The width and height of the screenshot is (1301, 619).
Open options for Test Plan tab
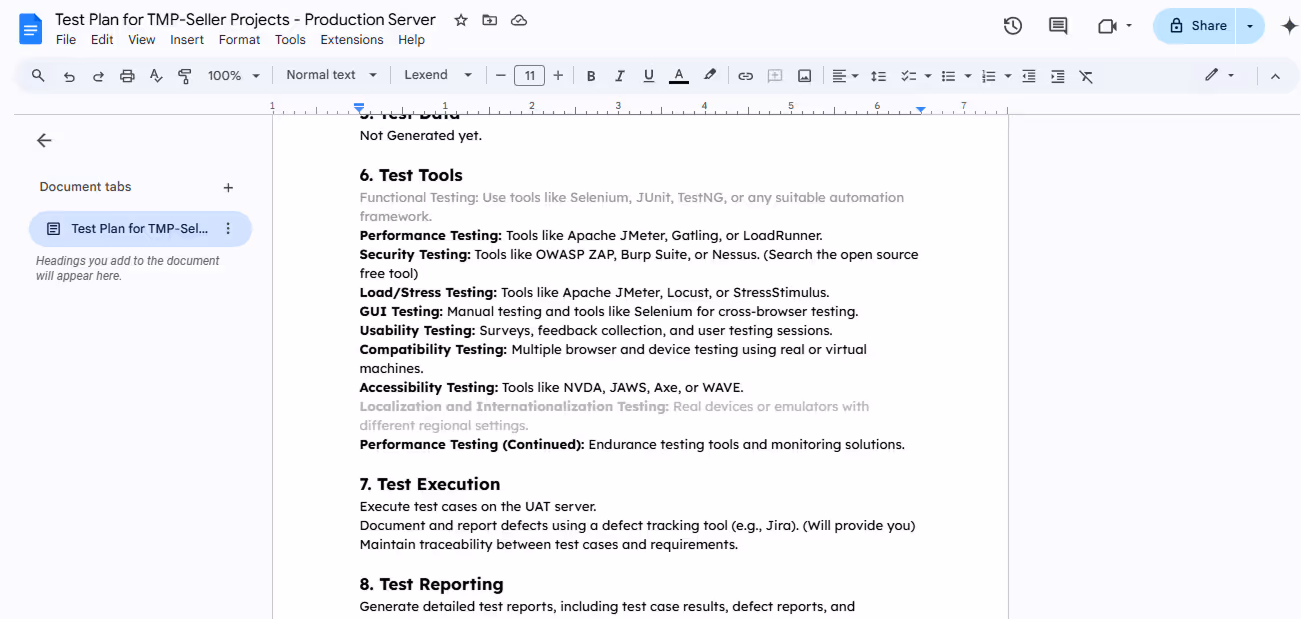[x=228, y=229]
